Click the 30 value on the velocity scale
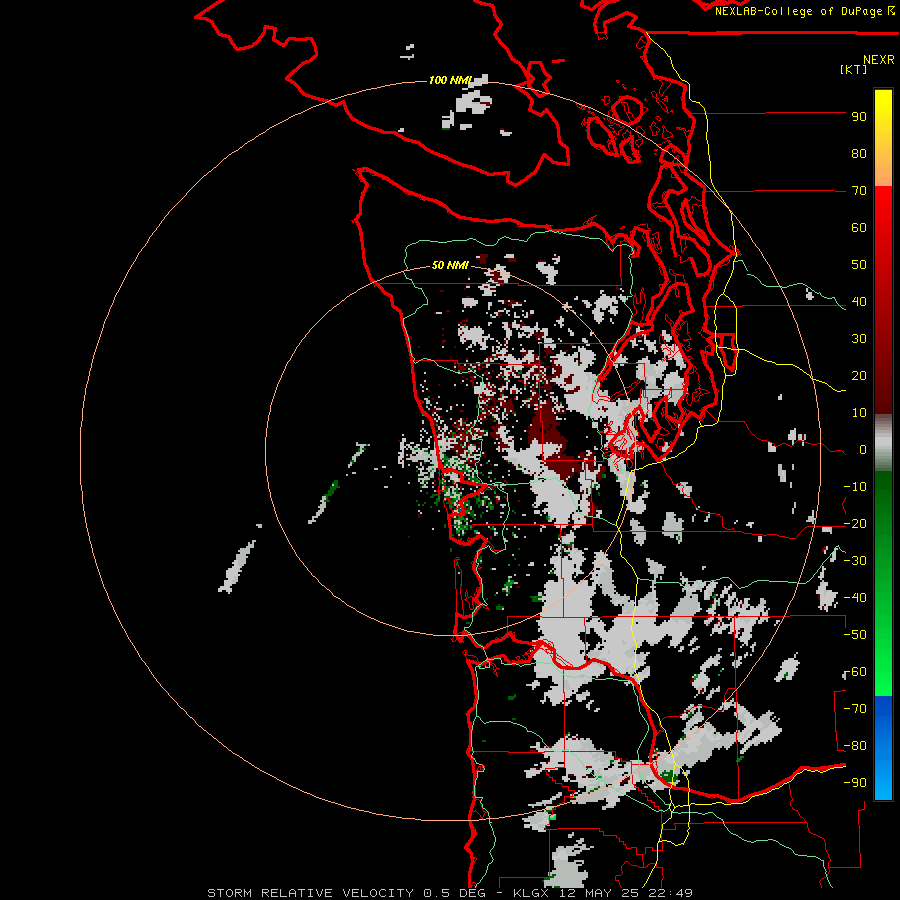This screenshot has width=900, height=900. pos(859,339)
